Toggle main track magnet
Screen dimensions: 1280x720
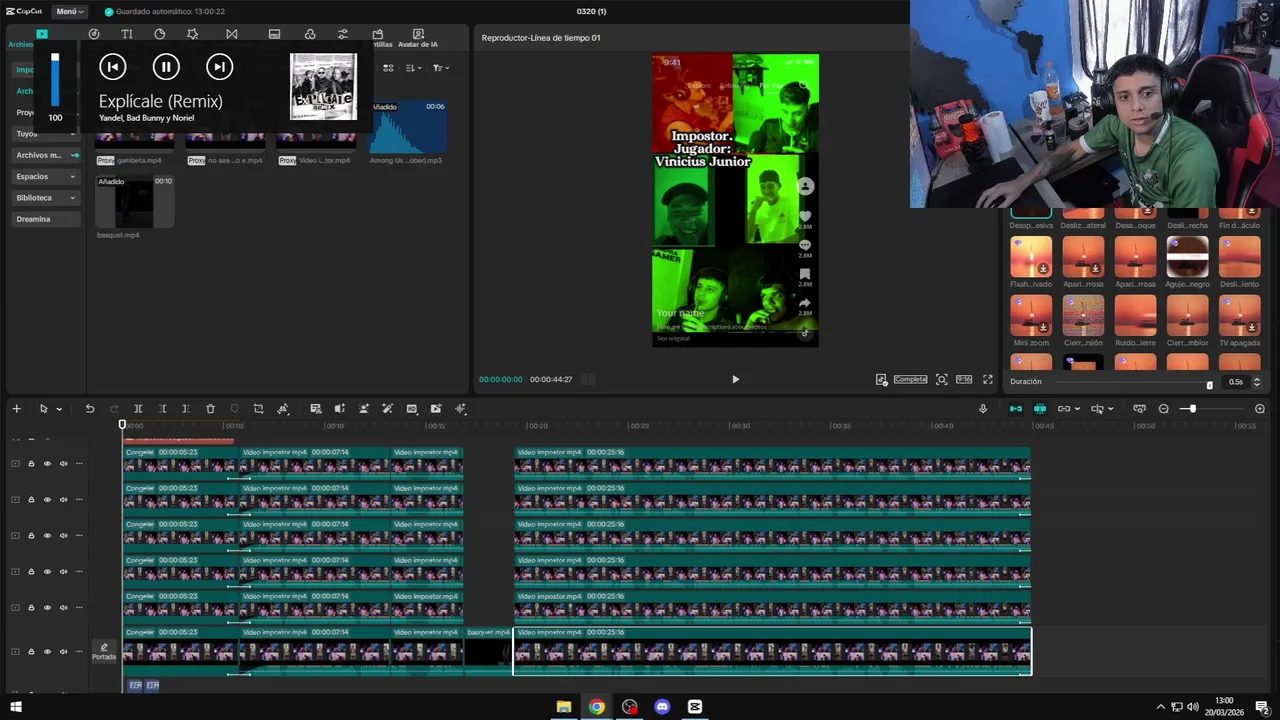1016,409
